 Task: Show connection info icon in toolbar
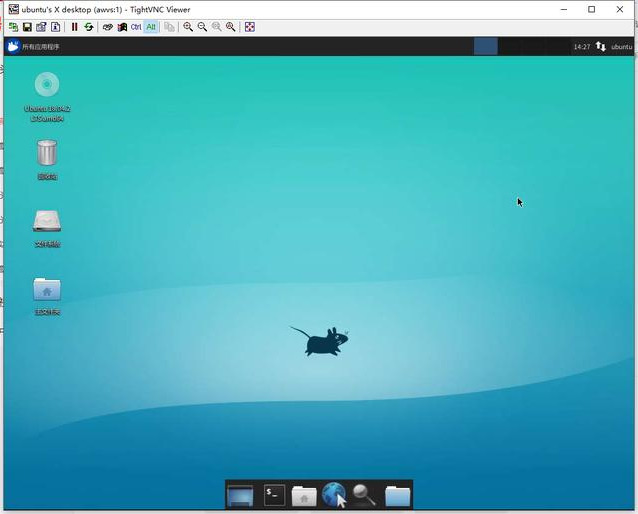(55, 27)
